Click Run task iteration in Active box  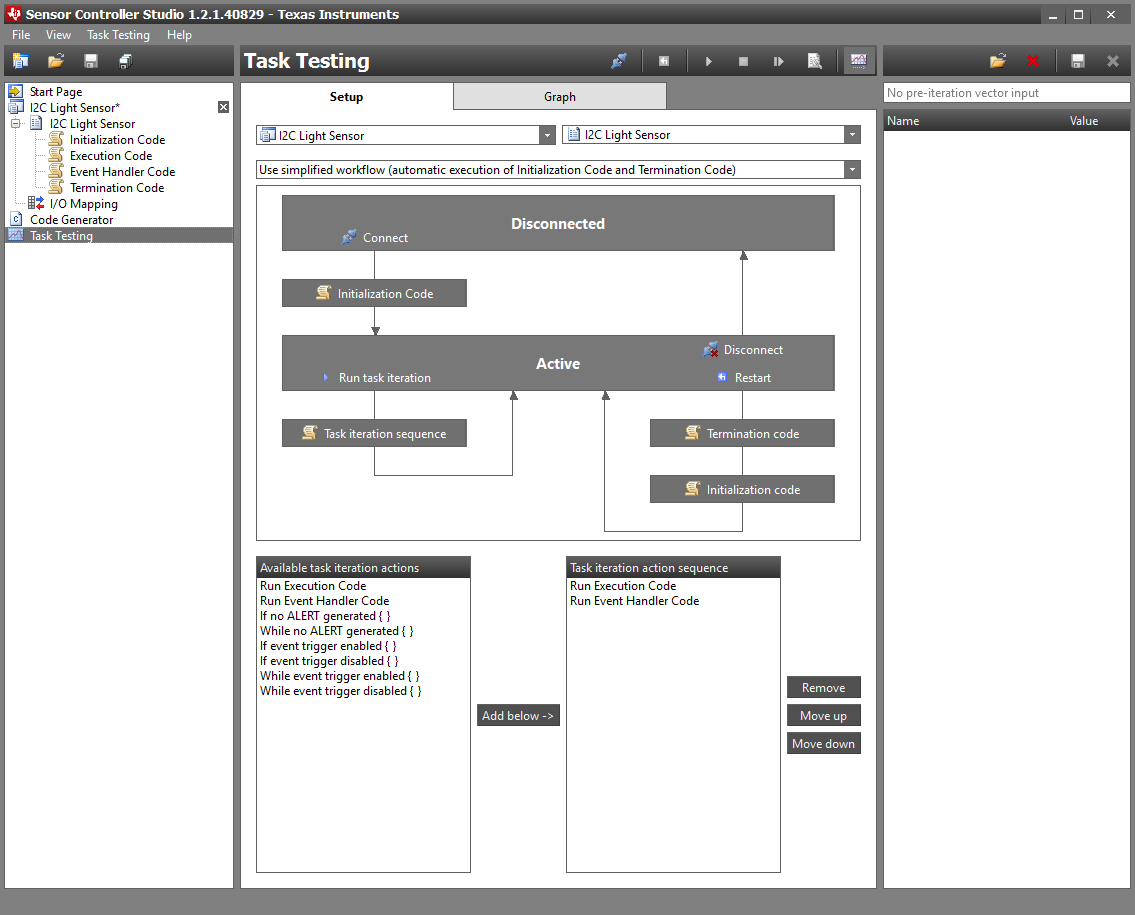[x=376, y=377]
